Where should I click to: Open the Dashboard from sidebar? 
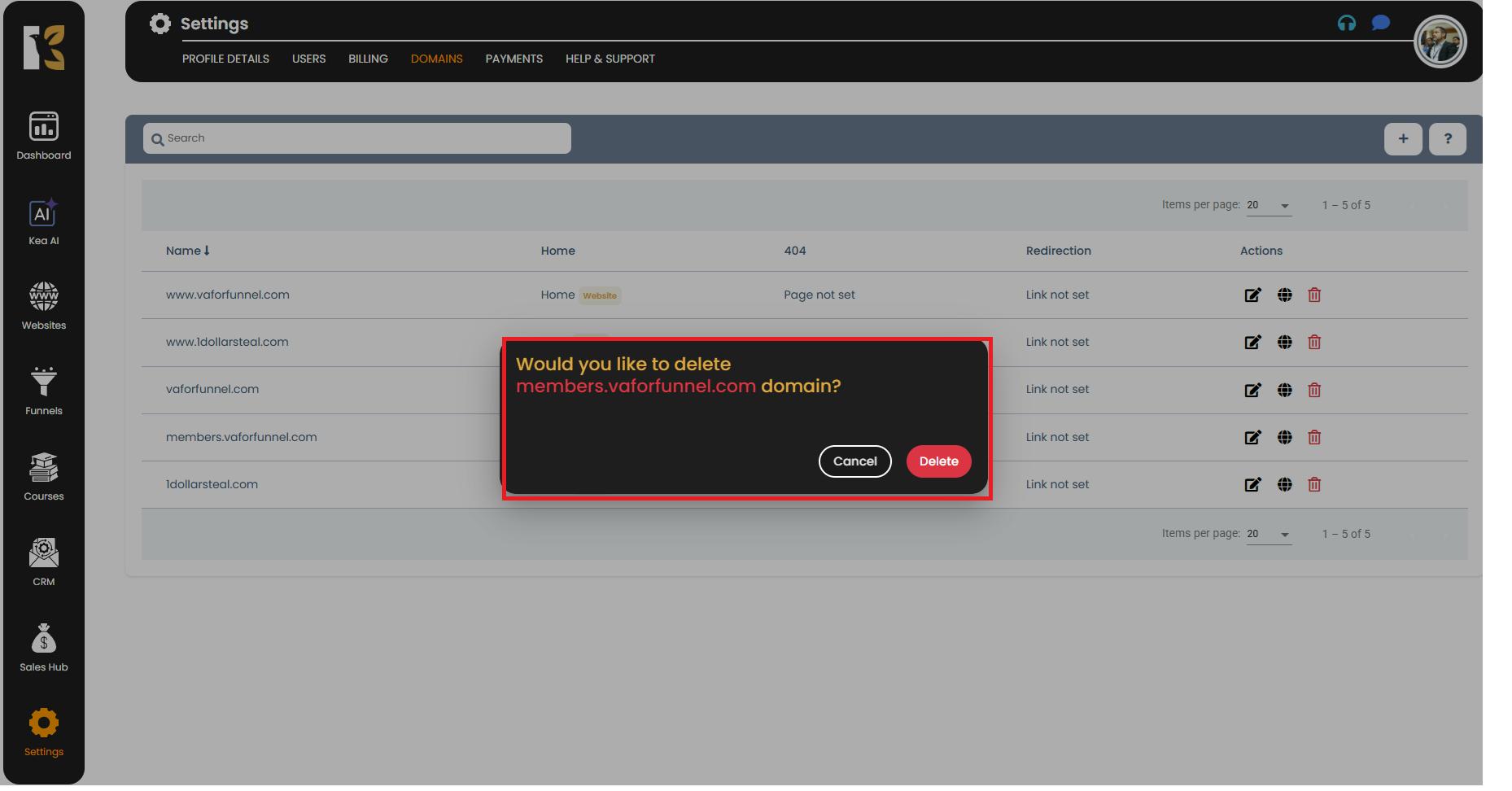pyautogui.click(x=44, y=136)
